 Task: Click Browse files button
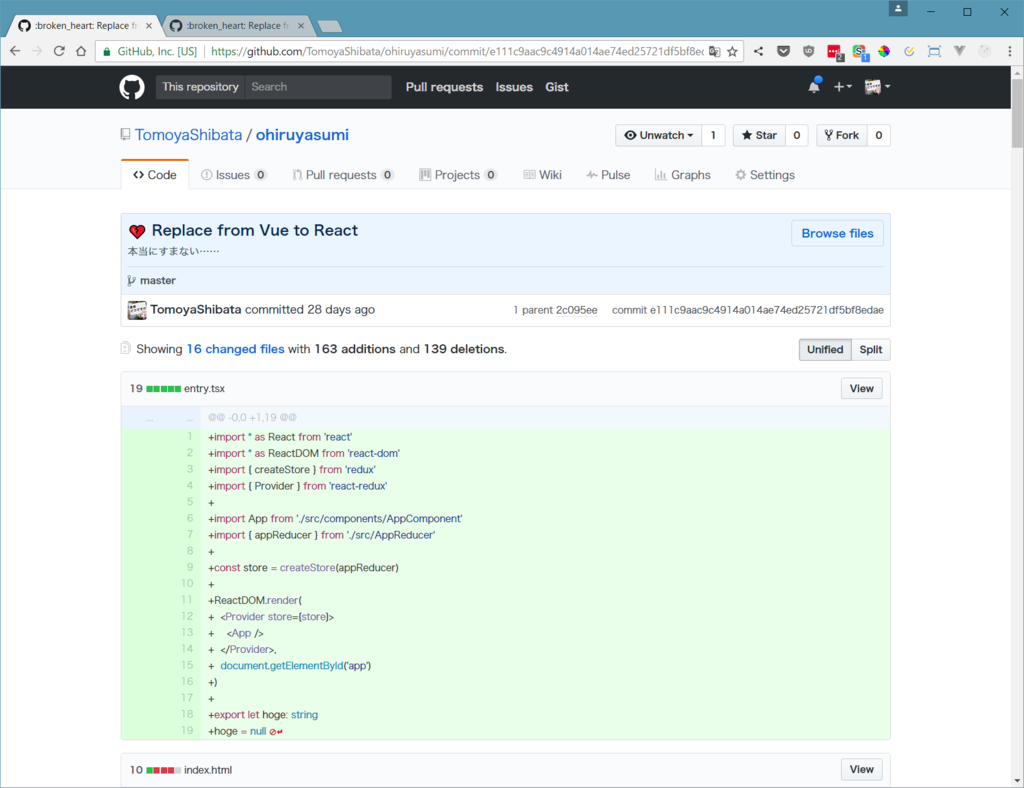pyautogui.click(x=837, y=234)
